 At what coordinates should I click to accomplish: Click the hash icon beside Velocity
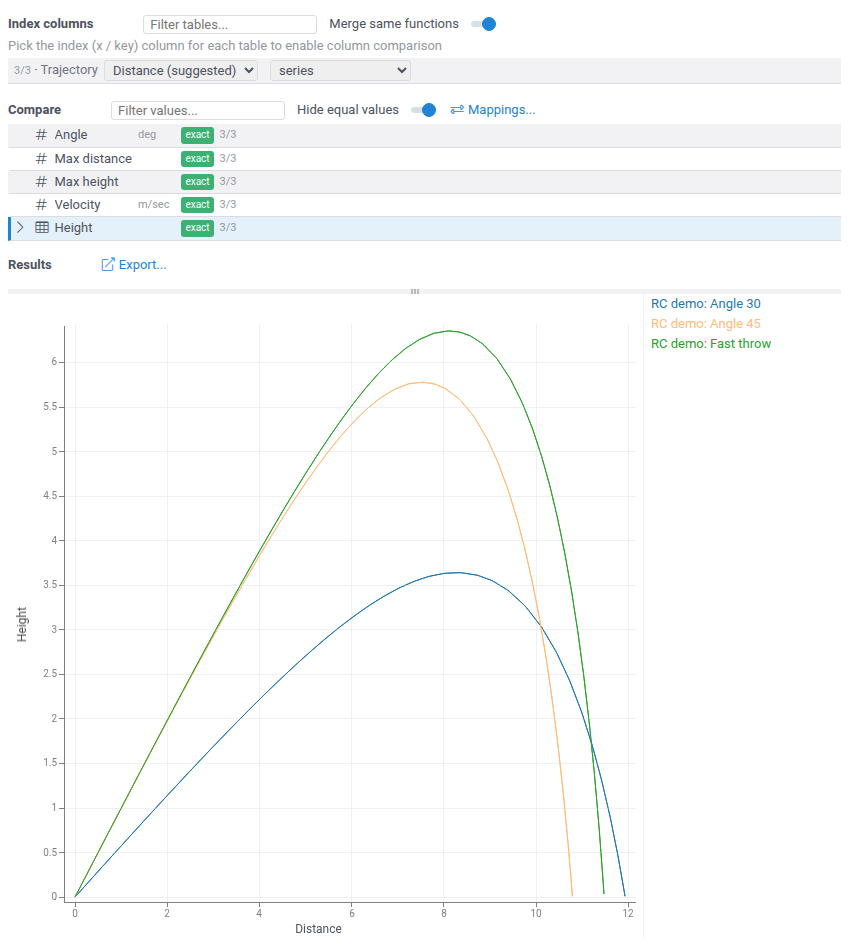click(x=41, y=204)
